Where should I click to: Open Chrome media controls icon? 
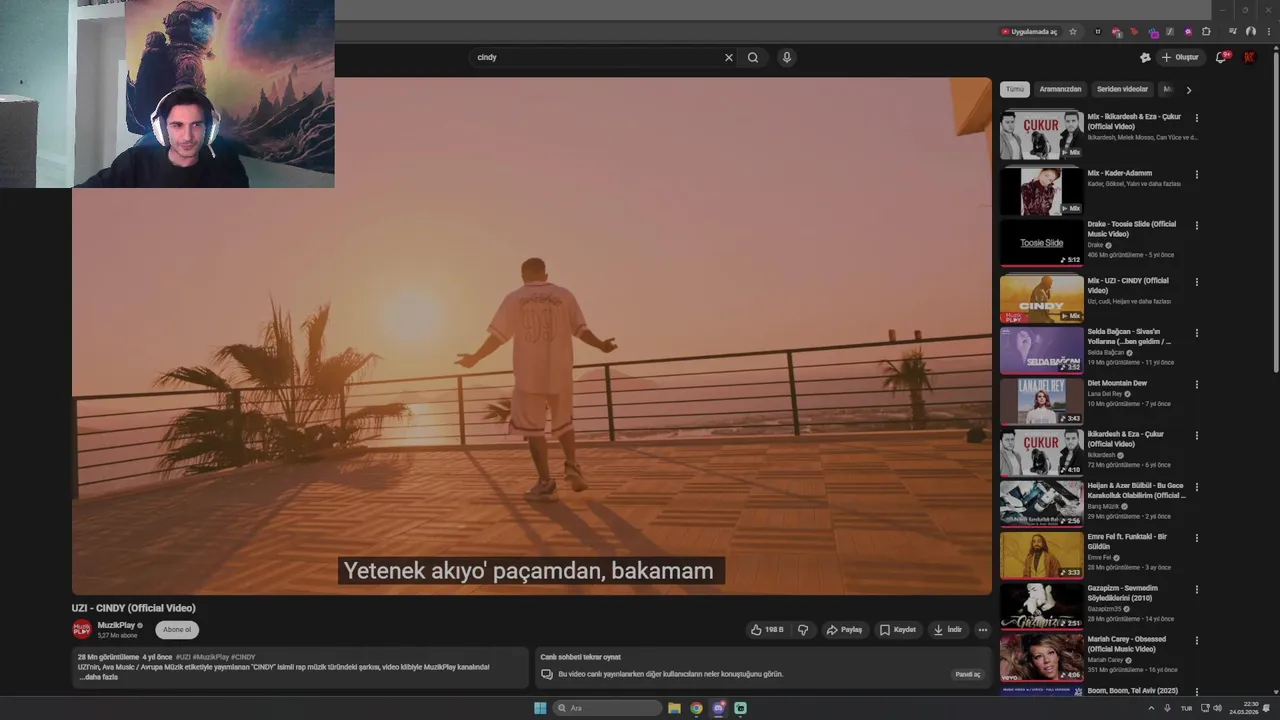(1233, 31)
